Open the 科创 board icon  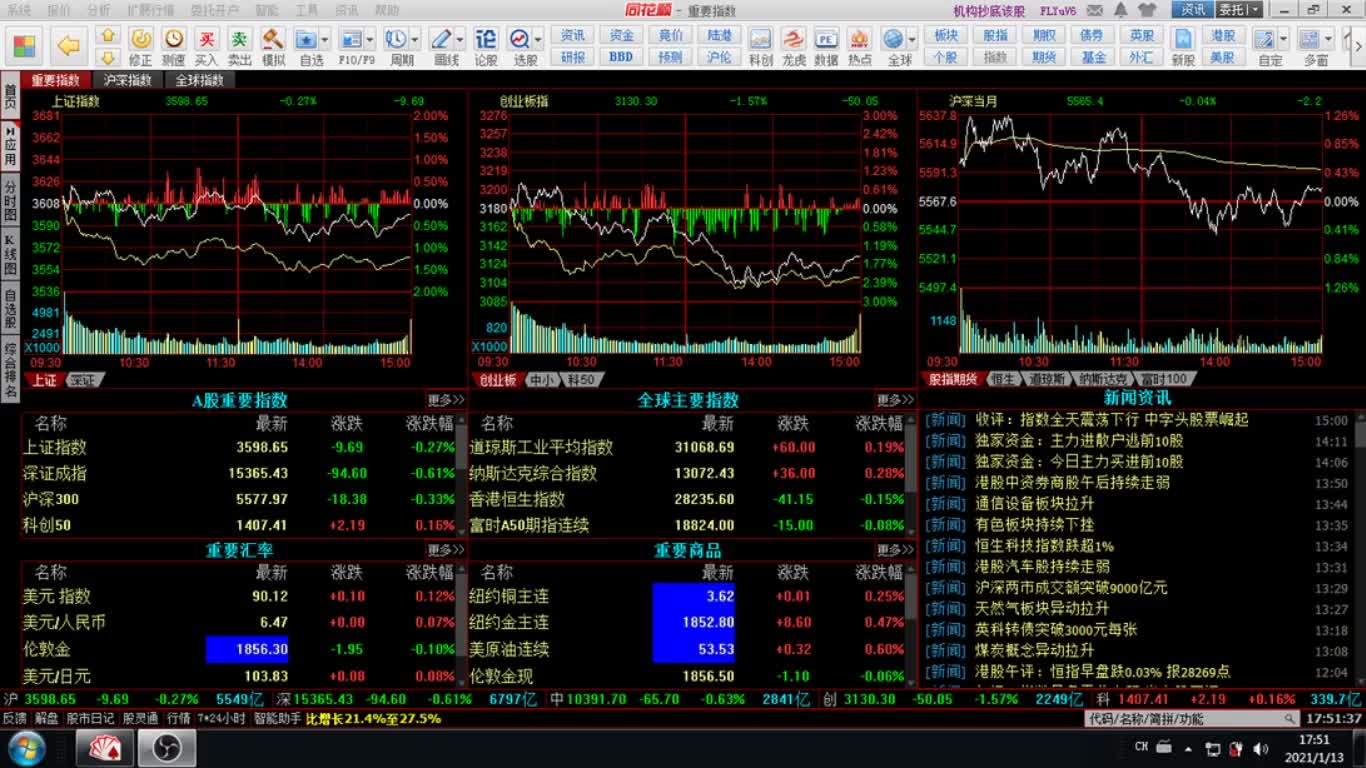761,46
